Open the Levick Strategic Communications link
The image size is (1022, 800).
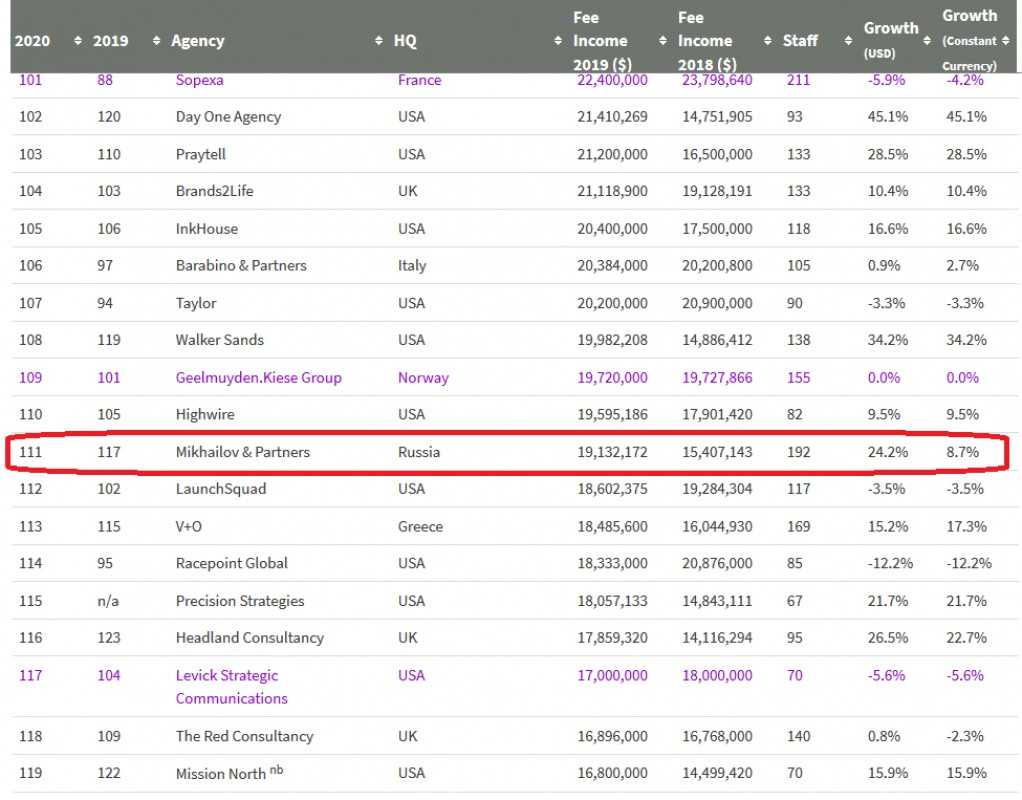coord(231,687)
